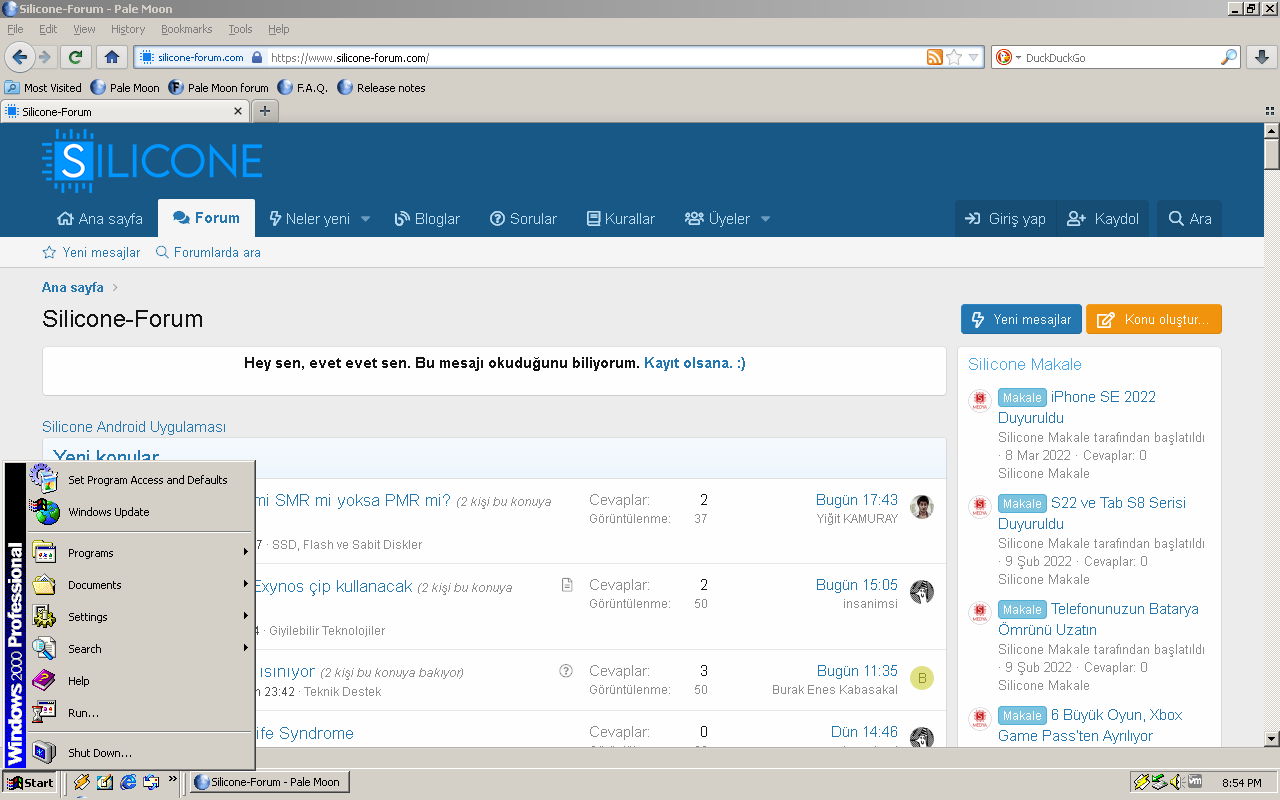Reload the page with the refresh icon
Screen dimensions: 1280x800
pos(76,57)
